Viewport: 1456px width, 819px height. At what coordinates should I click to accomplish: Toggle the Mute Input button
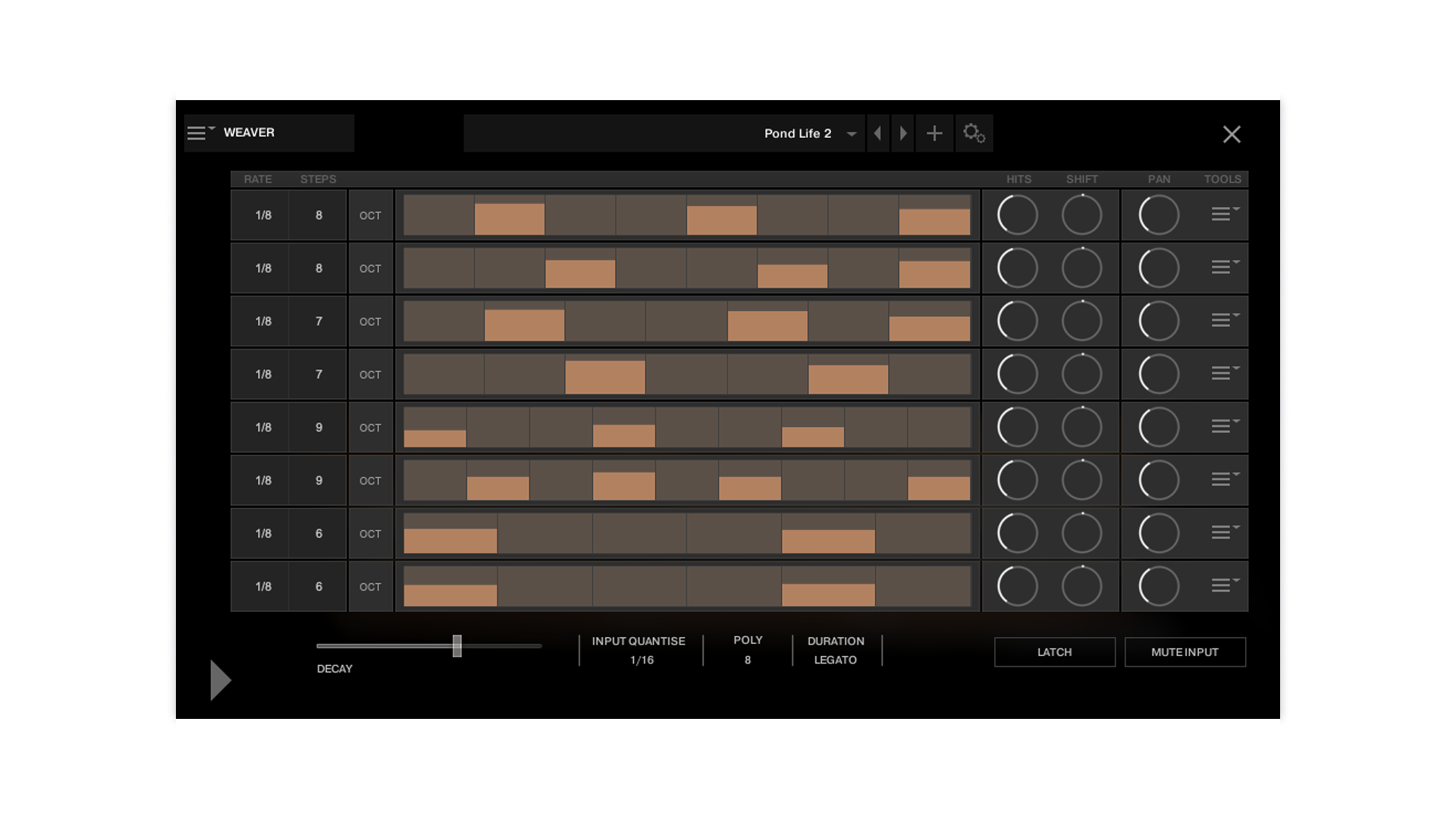coord(1185,652)
